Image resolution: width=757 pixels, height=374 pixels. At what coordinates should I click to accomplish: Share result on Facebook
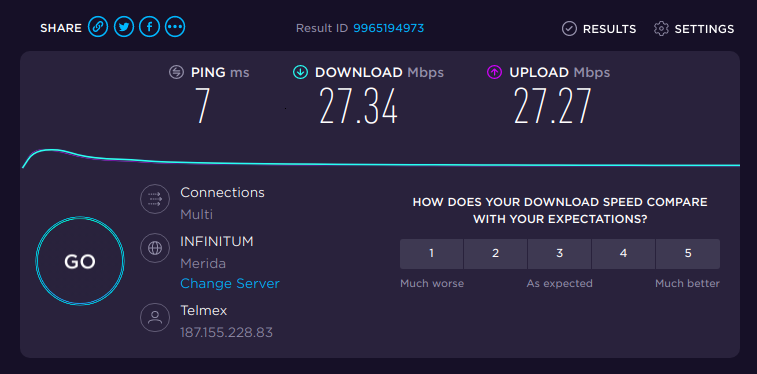(x=150, y=28)
